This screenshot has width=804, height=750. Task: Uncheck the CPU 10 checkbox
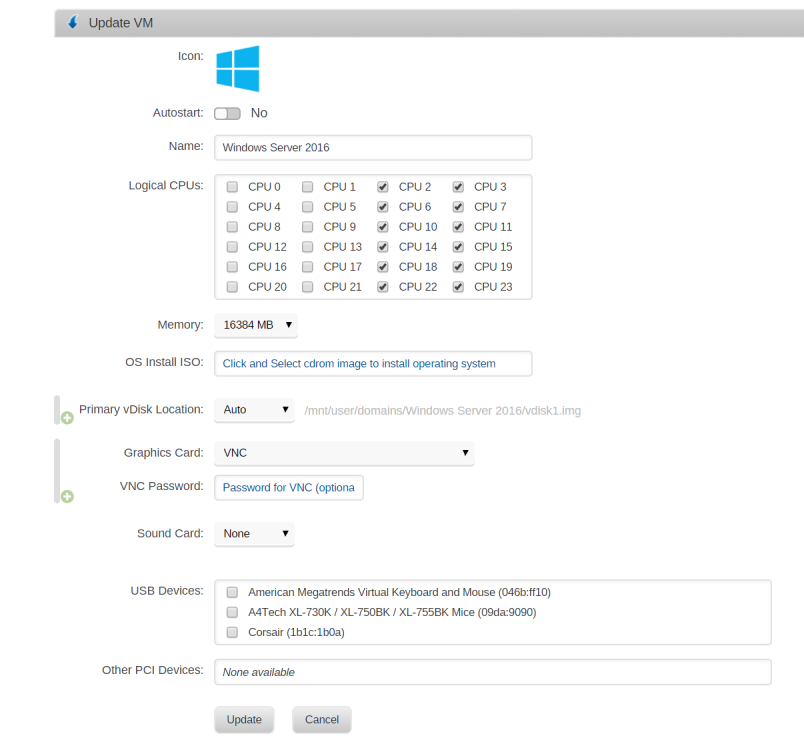click(x=383, y=227)
